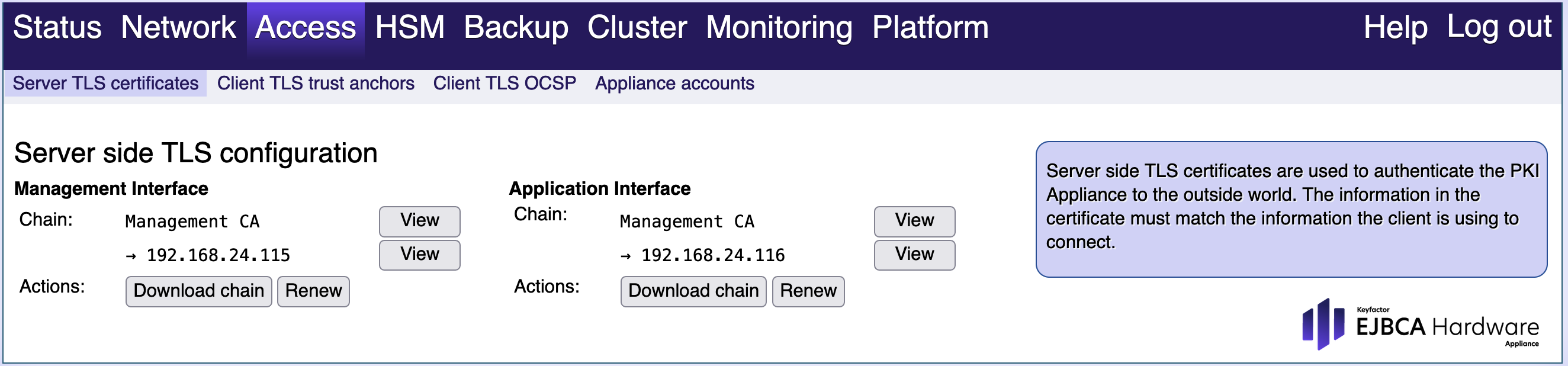Switch to the Monitoring section
Screen dimensions: 1568x366
(779, 27)
